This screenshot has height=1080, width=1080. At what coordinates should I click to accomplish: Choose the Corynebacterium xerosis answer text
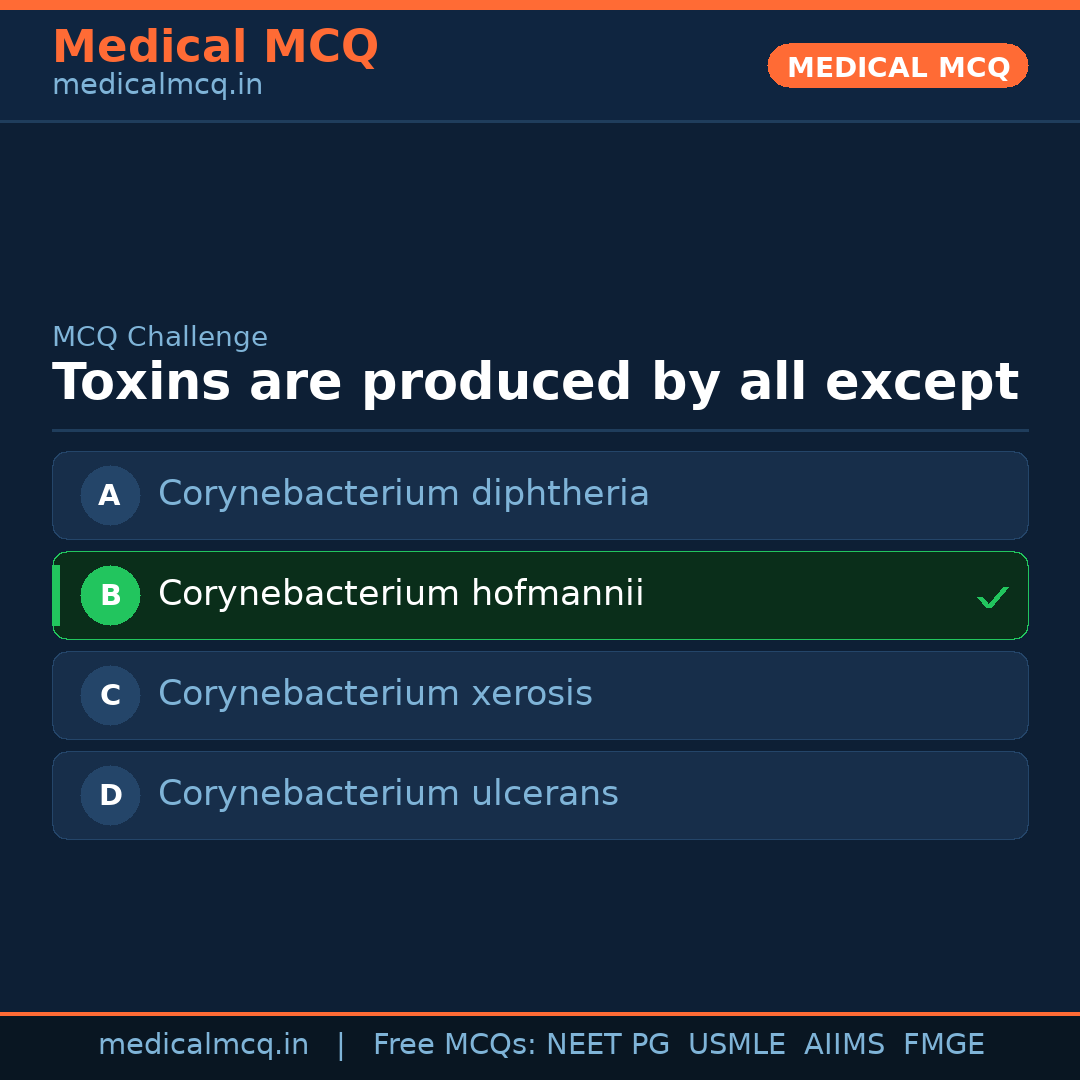375,694
